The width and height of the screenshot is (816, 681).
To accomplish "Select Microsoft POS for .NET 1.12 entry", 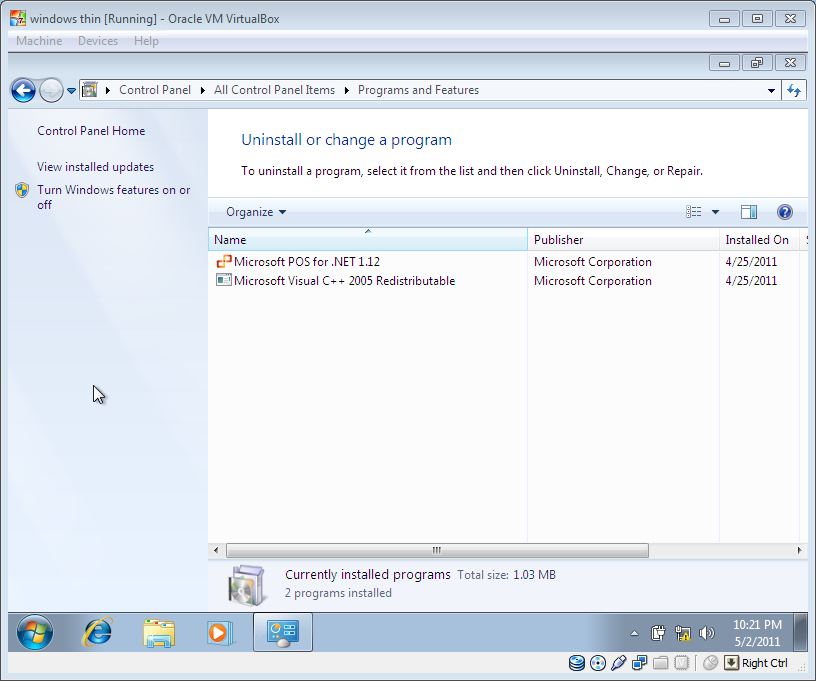I will [307, 262].
